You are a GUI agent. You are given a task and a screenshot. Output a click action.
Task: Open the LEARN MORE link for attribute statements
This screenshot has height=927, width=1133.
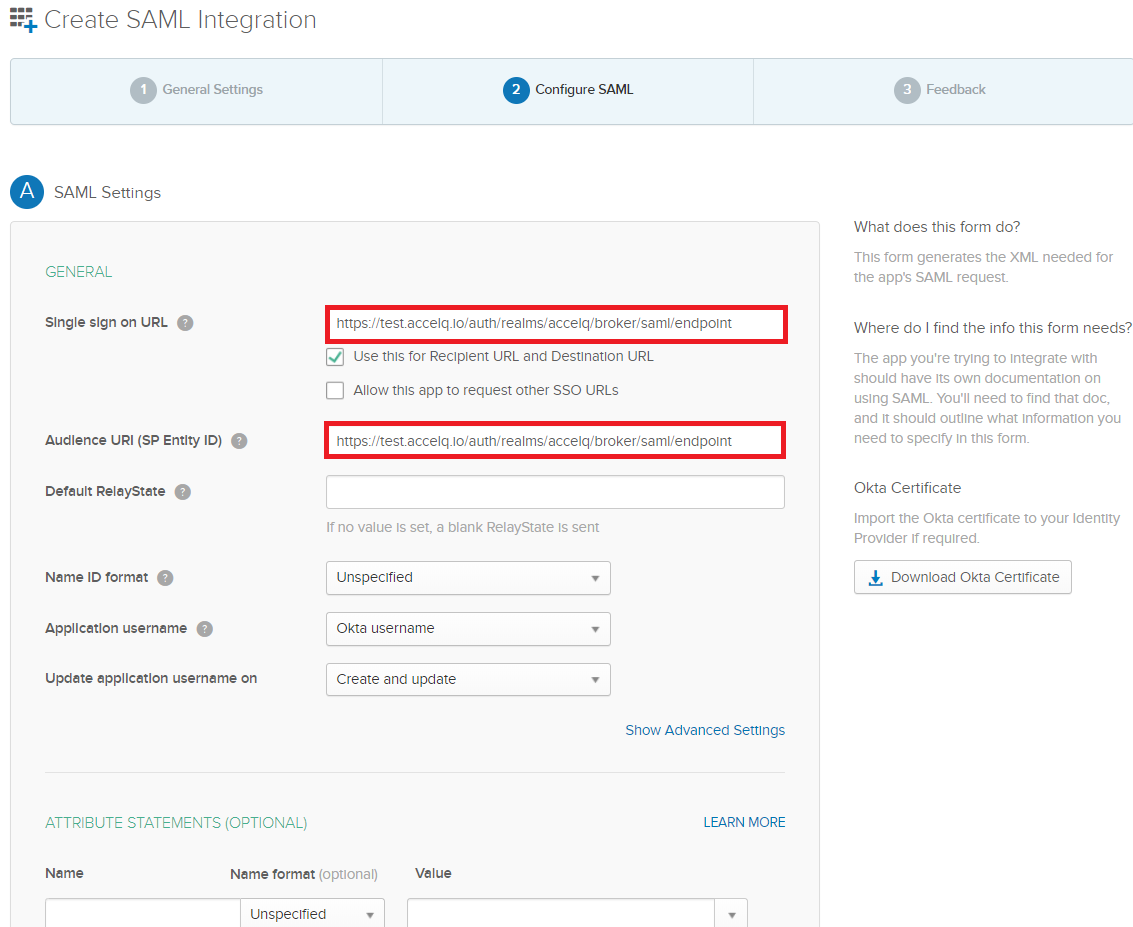(x=744, y=822)
